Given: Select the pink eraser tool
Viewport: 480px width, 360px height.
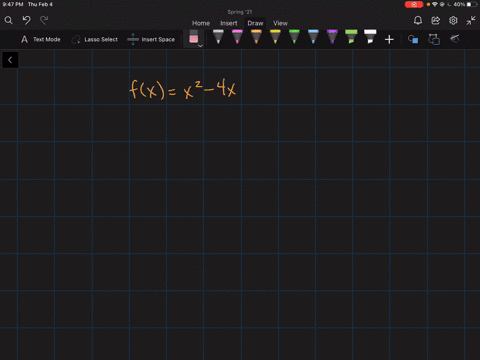Looking at the screenshot, I should point(194,37).
